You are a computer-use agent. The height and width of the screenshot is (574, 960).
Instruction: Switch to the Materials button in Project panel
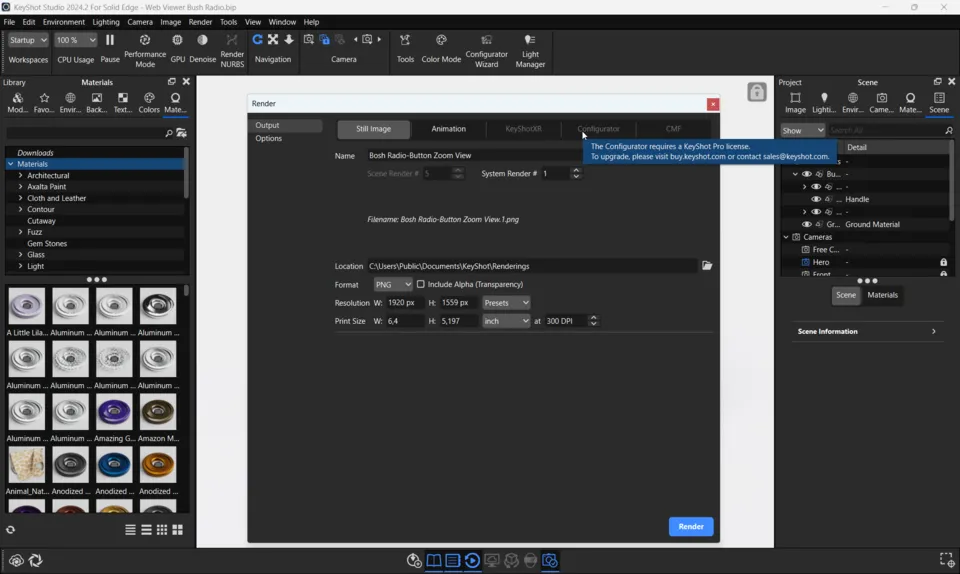(882, 295)
